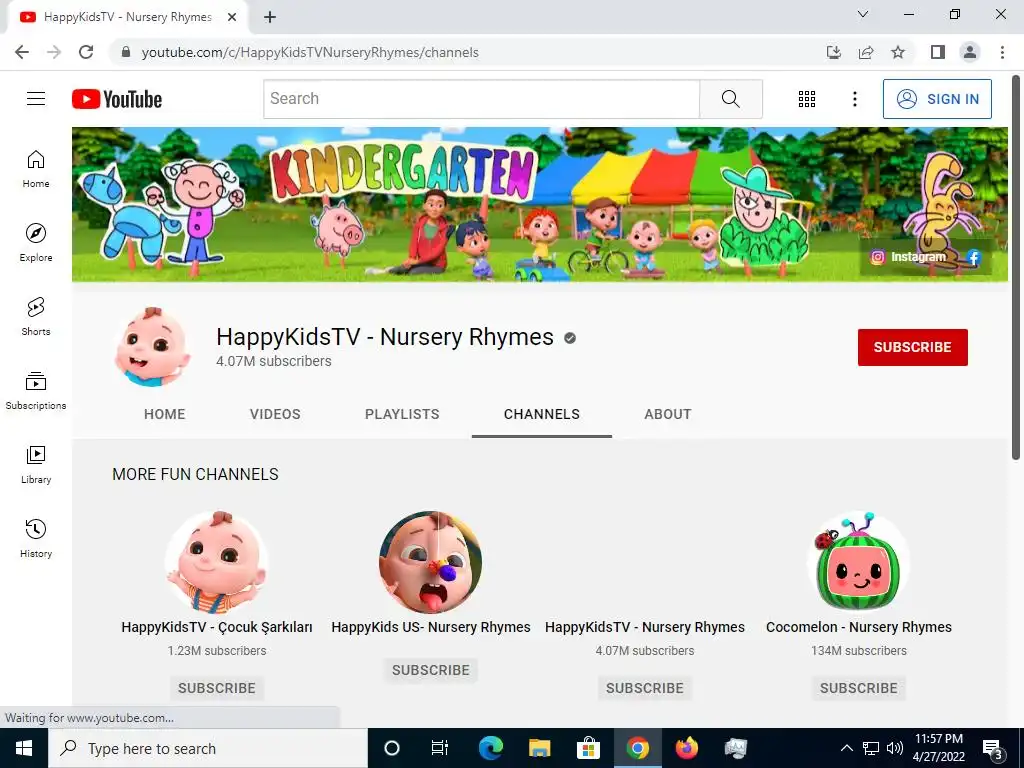
Task: Click the Kindergarten channel banner
Action: tap(539, 204)
